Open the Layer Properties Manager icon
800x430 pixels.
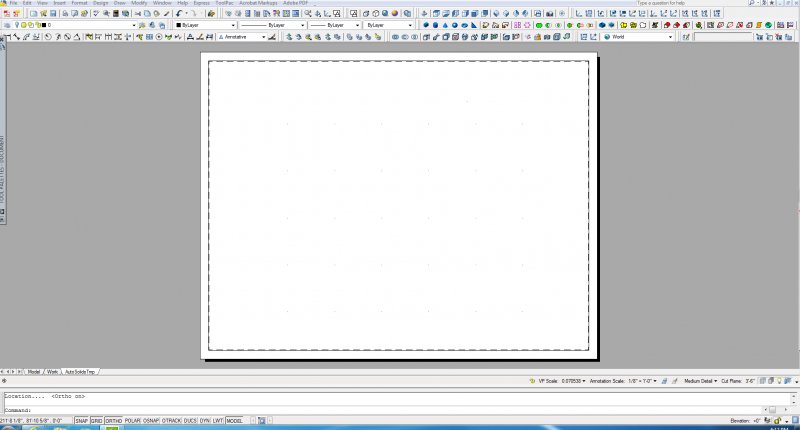(x=7, y=25)
